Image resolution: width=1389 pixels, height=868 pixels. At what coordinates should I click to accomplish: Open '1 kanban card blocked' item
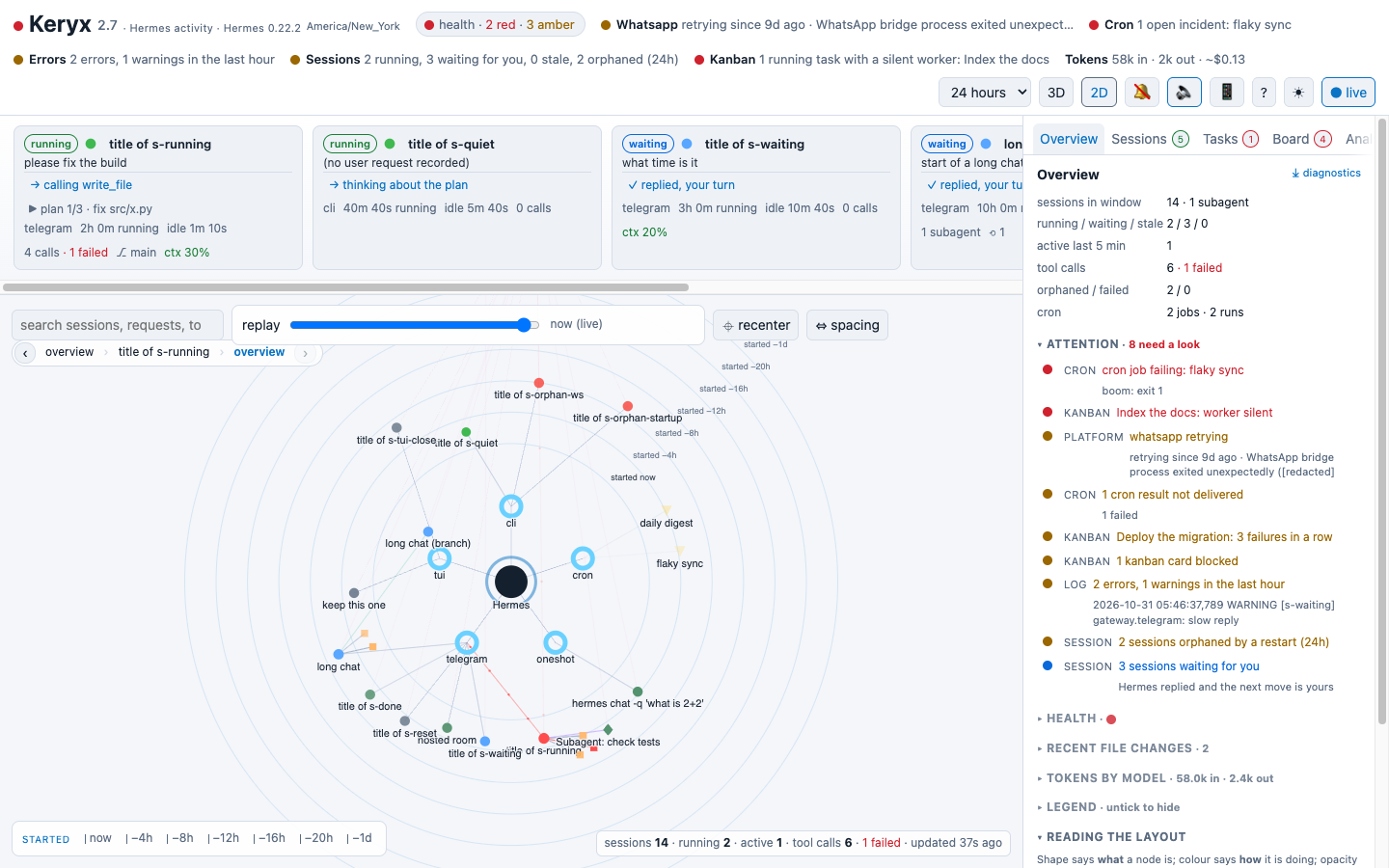coord(1177,561)
